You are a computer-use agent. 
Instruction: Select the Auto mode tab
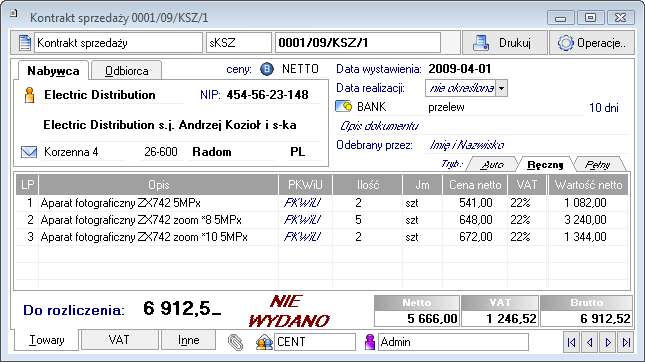tap(492, 165)
